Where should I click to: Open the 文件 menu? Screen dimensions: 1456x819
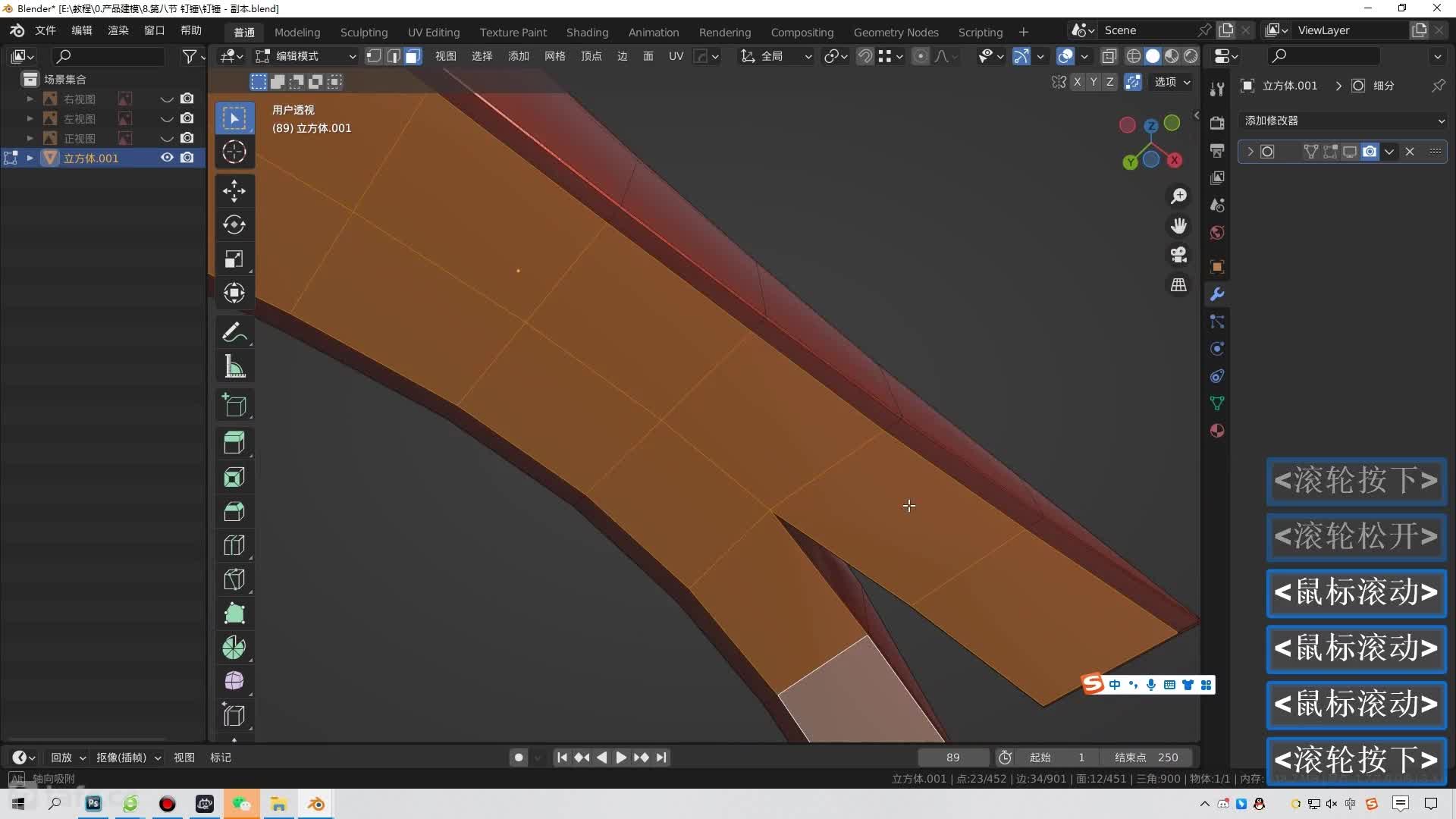pyautogui.click(x=45, y=31)
